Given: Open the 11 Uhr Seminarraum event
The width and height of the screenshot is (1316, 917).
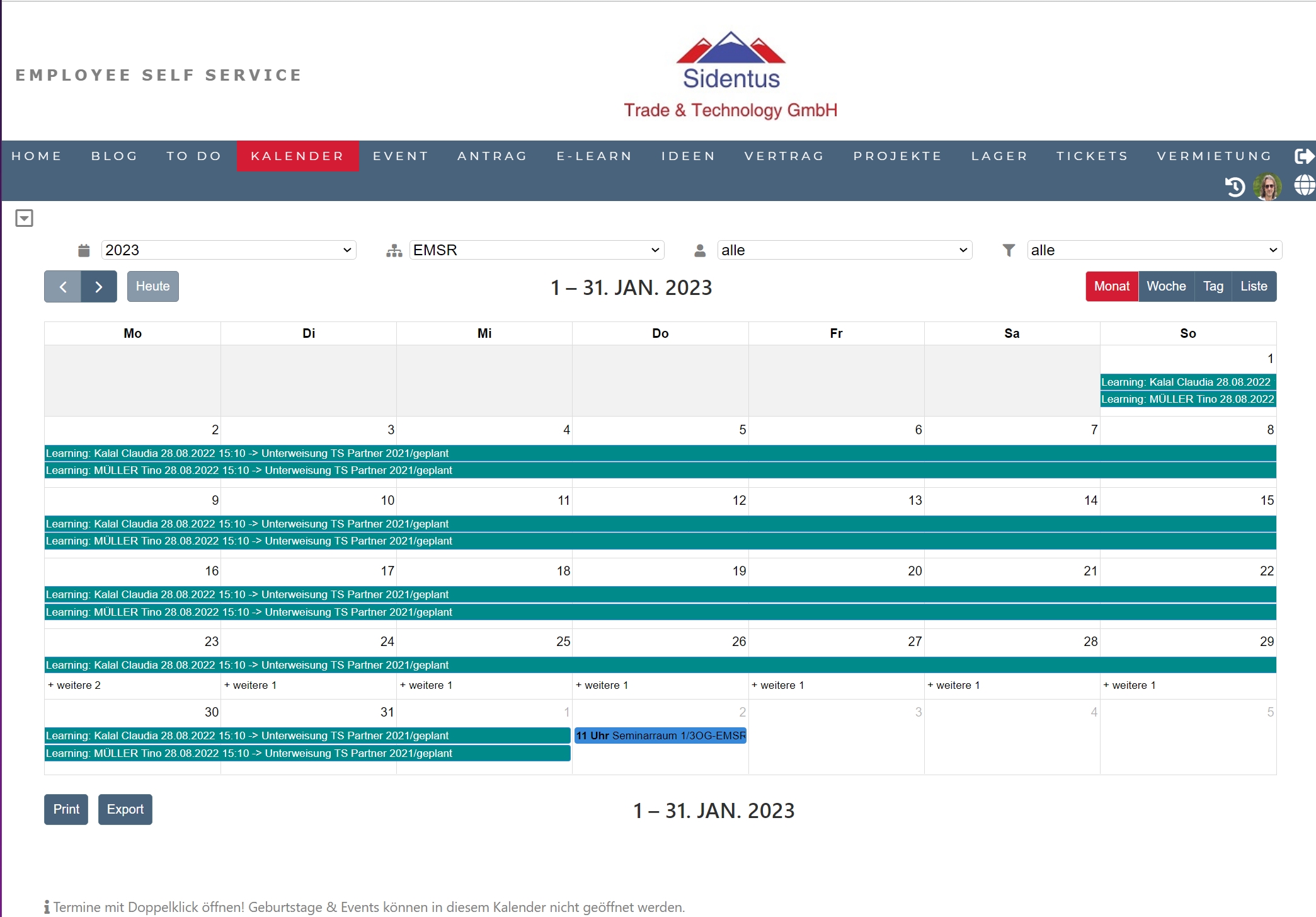Looking at the screenshot, I should click(660, 735).
